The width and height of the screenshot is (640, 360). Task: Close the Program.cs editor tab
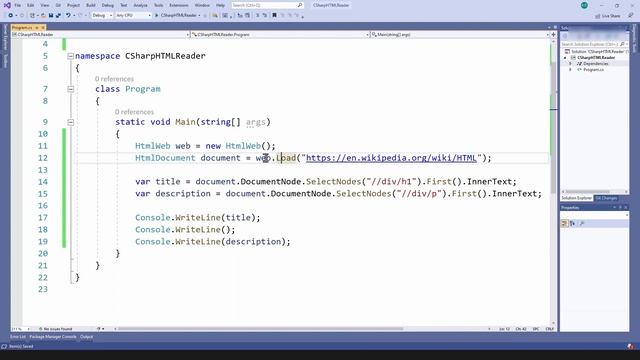(x=43, y=28)
